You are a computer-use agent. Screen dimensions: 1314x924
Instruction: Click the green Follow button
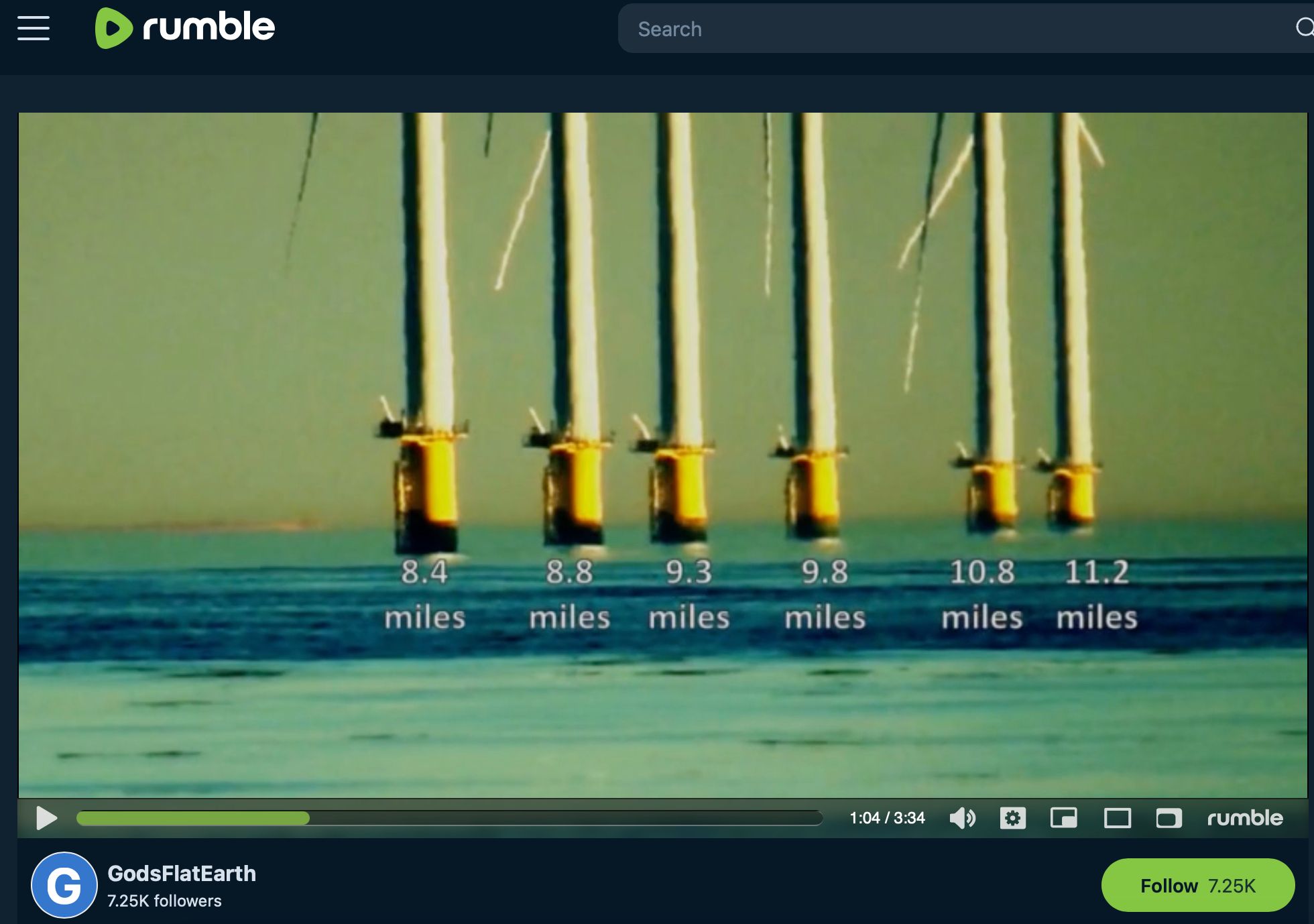tap(1197, 885)
